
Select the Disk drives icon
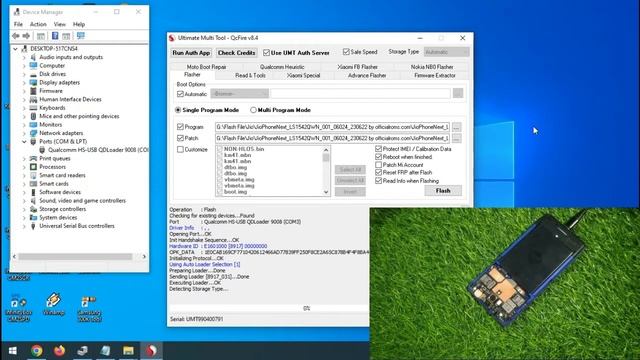tap(33, 74)
